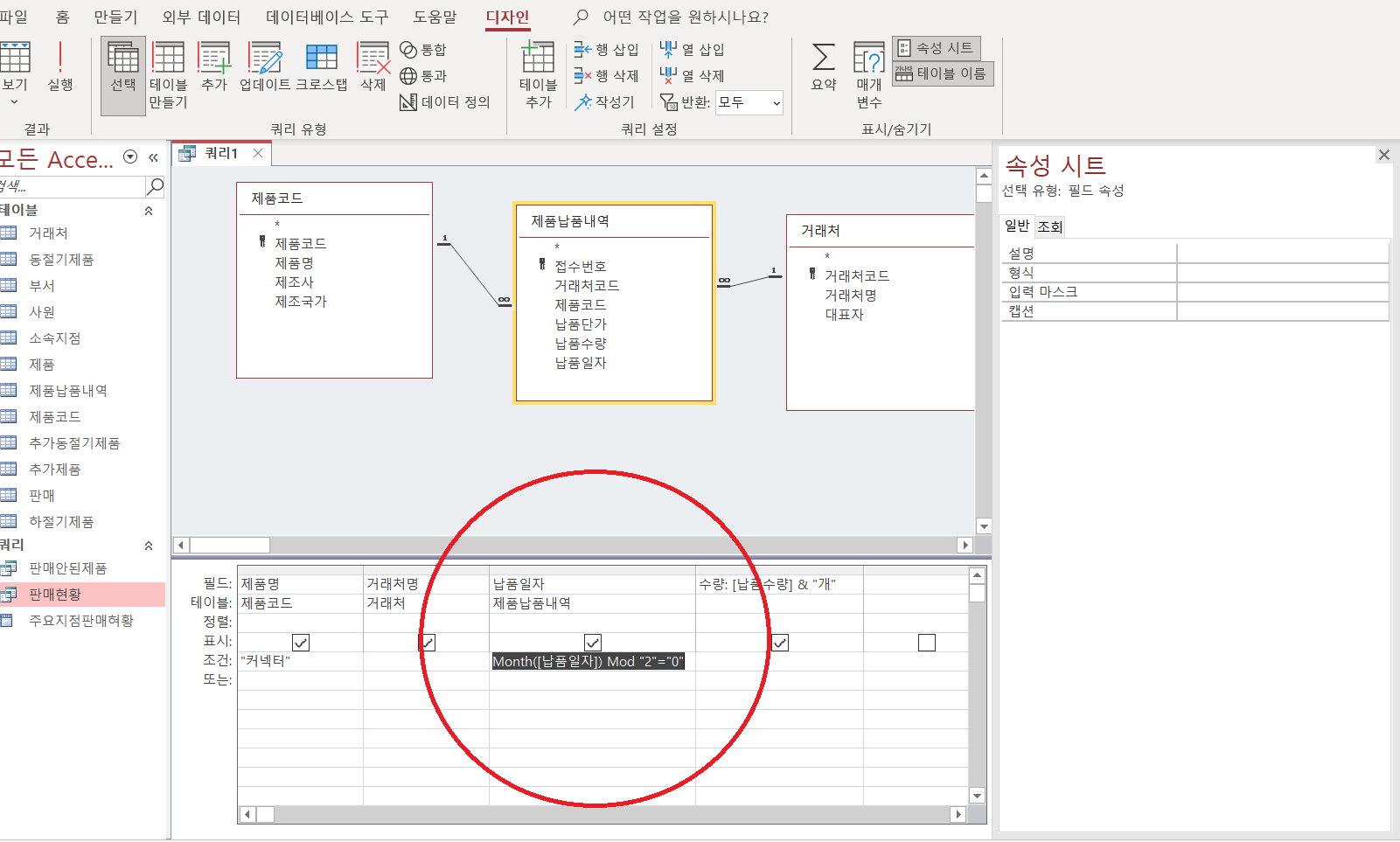Expand the 보기 view dropdown arrow
Viewport: 1400px width, 842px height.
pyautogui.click(x=14, y=102)
